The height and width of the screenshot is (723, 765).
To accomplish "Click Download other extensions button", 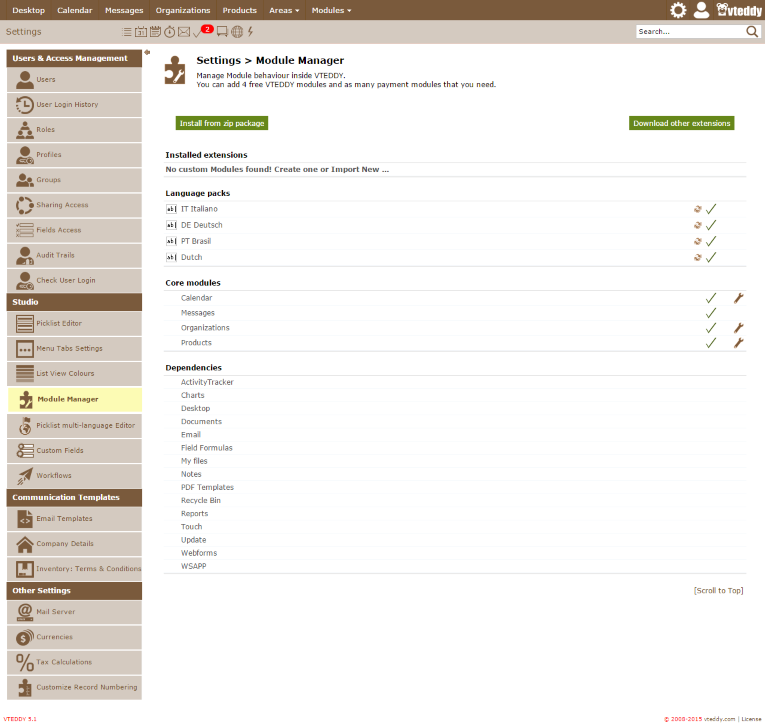I will [x=682, y=123].
